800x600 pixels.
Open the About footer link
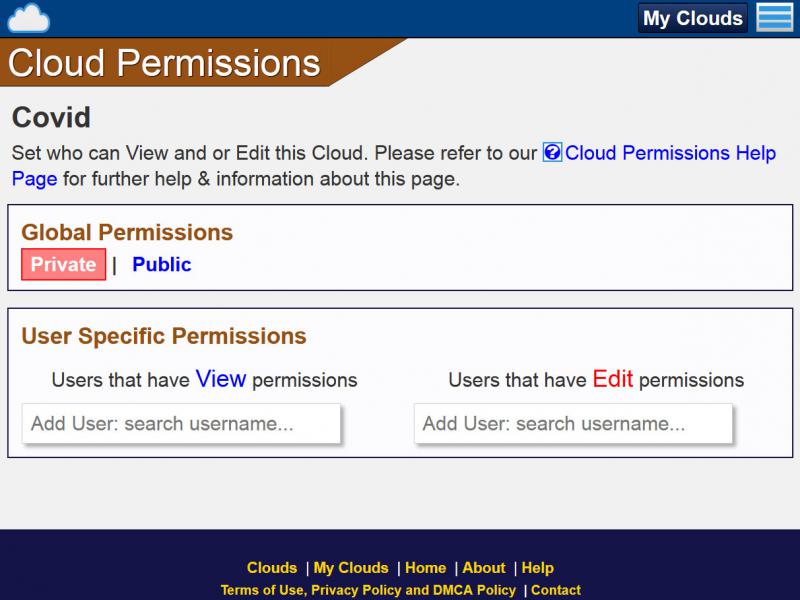[484, 568]
